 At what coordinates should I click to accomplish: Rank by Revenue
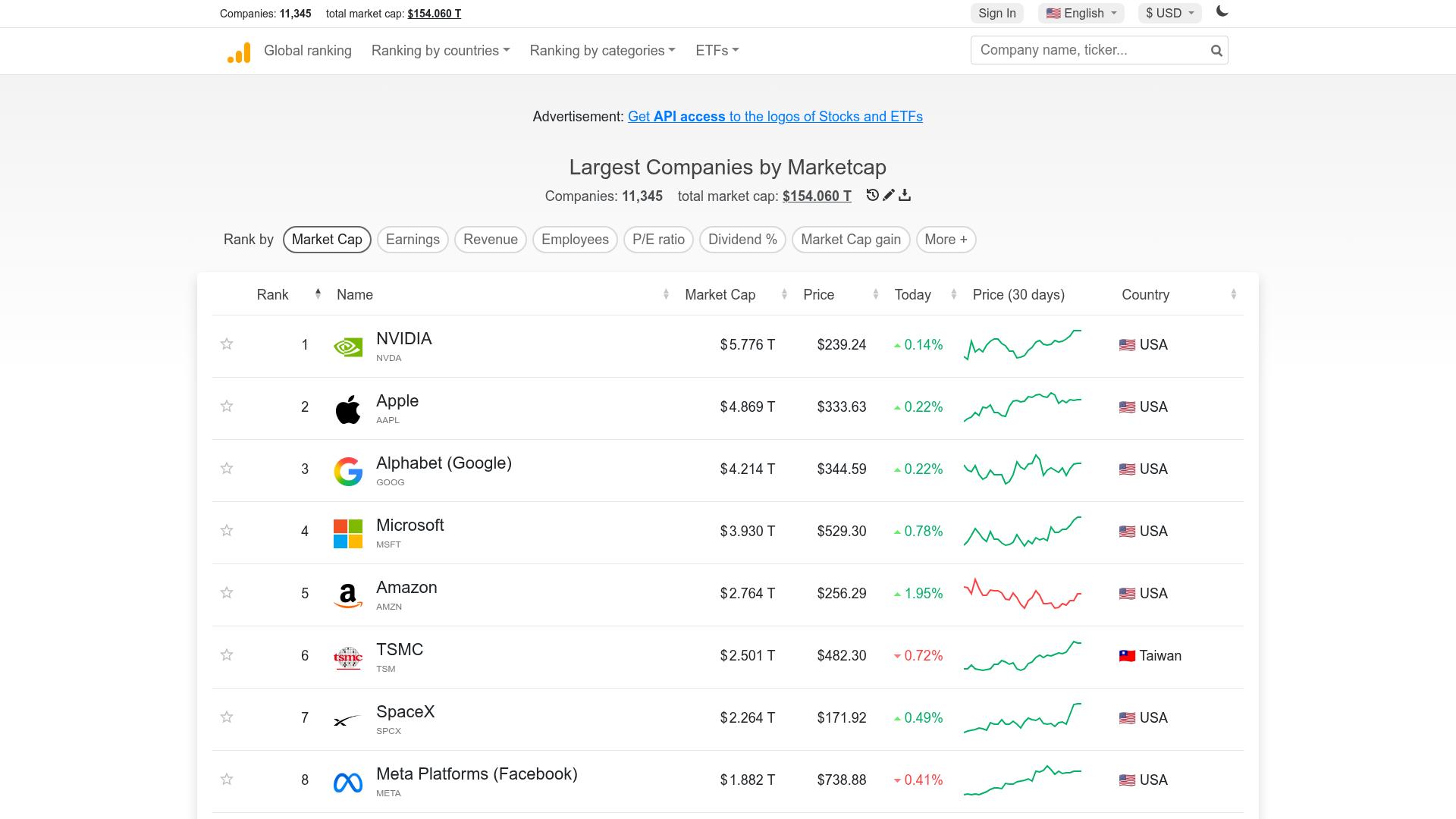[490, 240]
